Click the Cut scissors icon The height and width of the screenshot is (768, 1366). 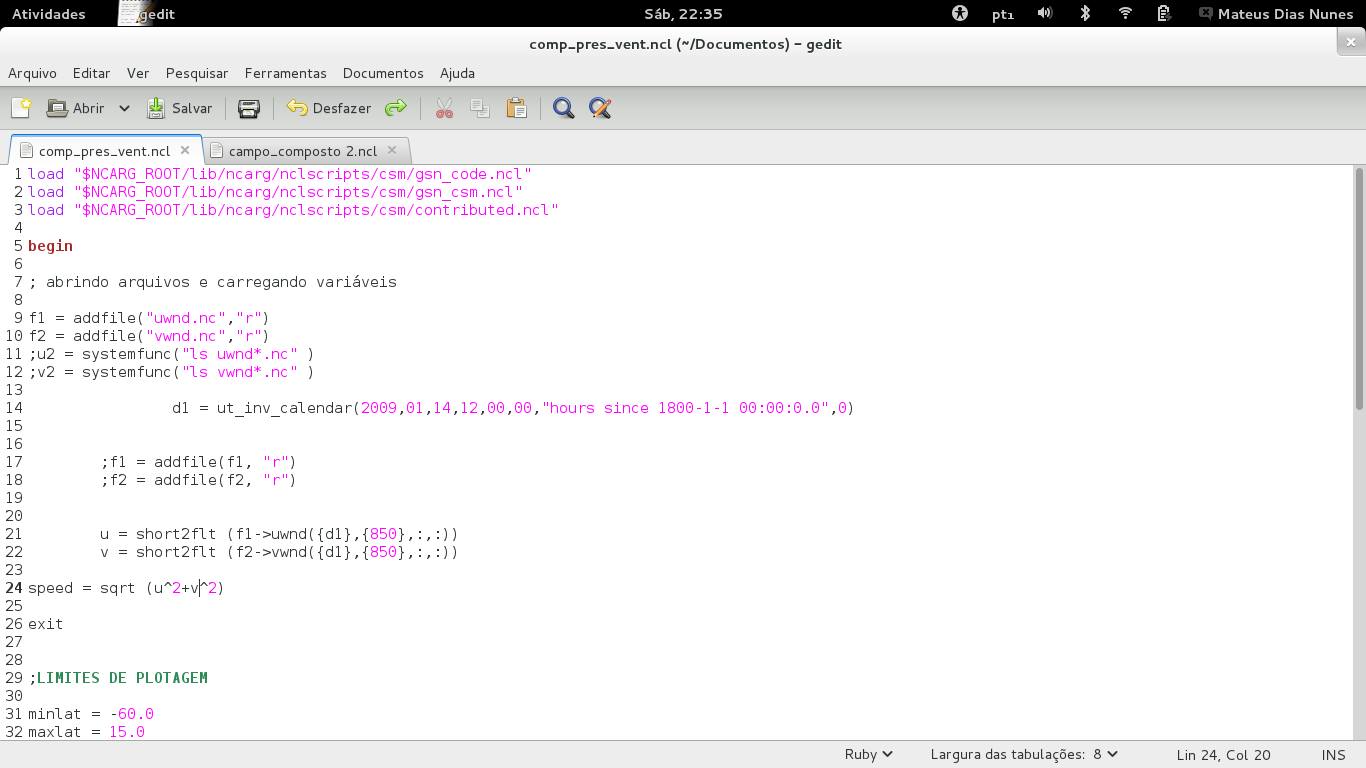tap(444, 108)
